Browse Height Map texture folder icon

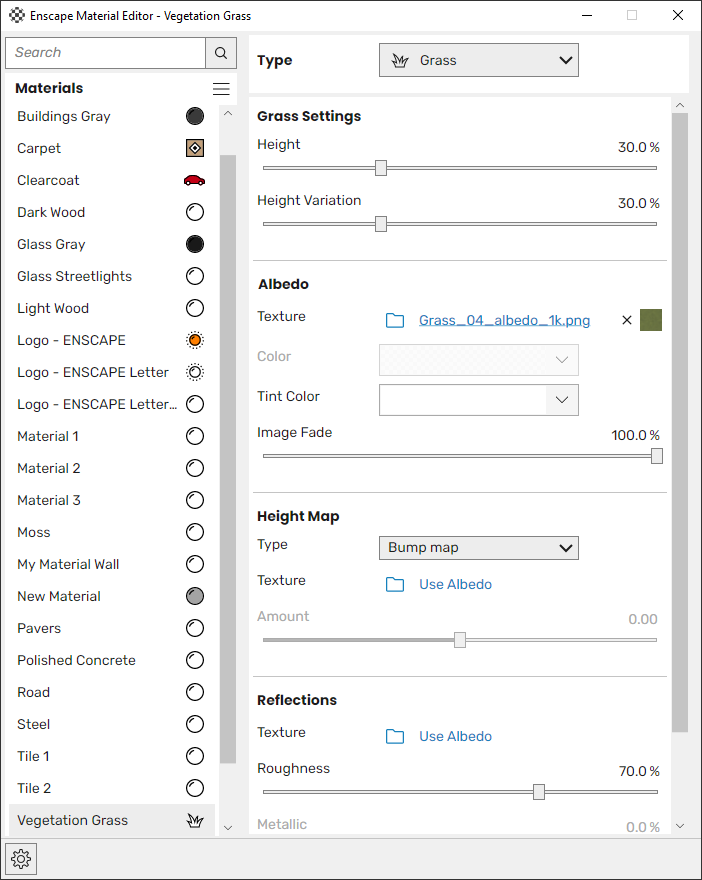click(x=395, y=584)
